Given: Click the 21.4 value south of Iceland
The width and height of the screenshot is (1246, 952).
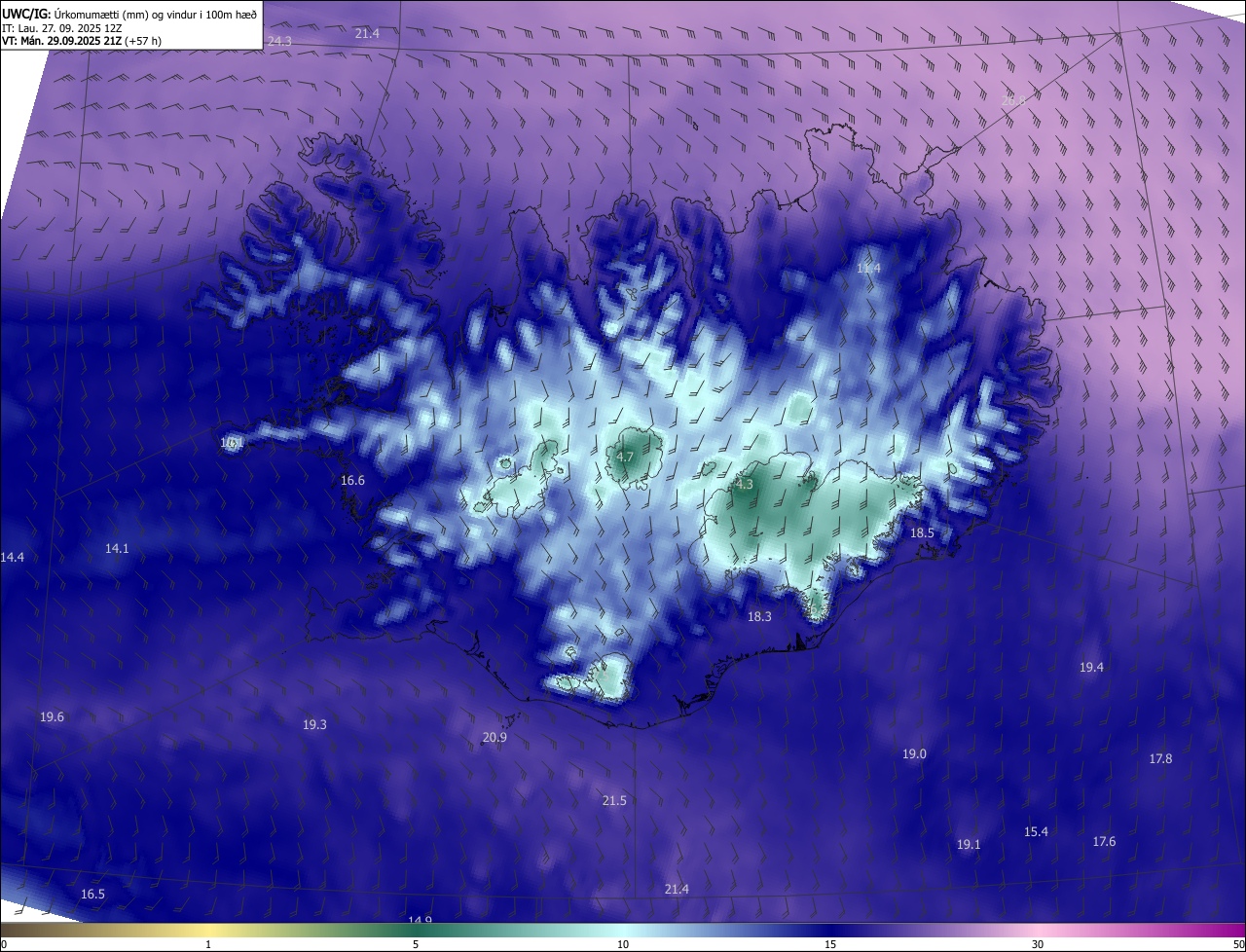Looking at the screenshot, I should [677, 890].
